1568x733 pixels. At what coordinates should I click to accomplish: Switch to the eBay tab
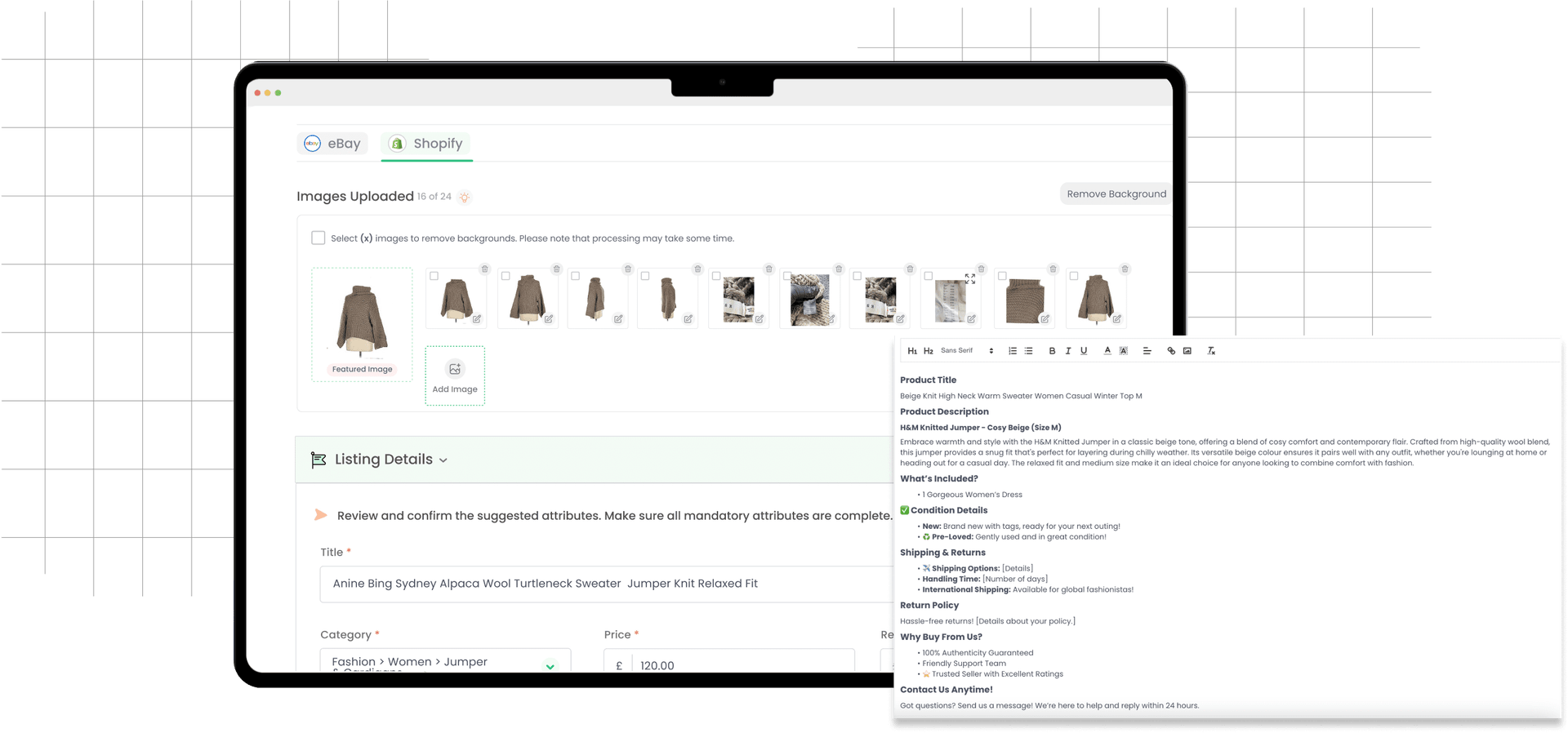(x=332, y=144)
